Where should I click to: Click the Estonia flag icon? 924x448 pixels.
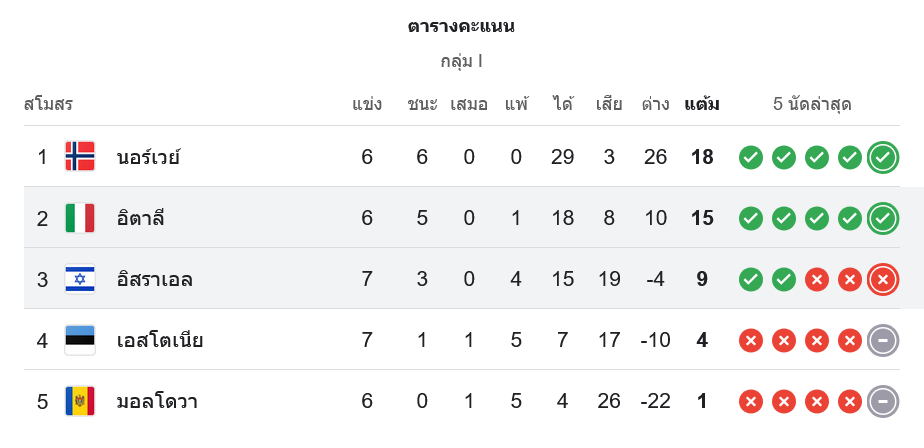pos(80,340)
